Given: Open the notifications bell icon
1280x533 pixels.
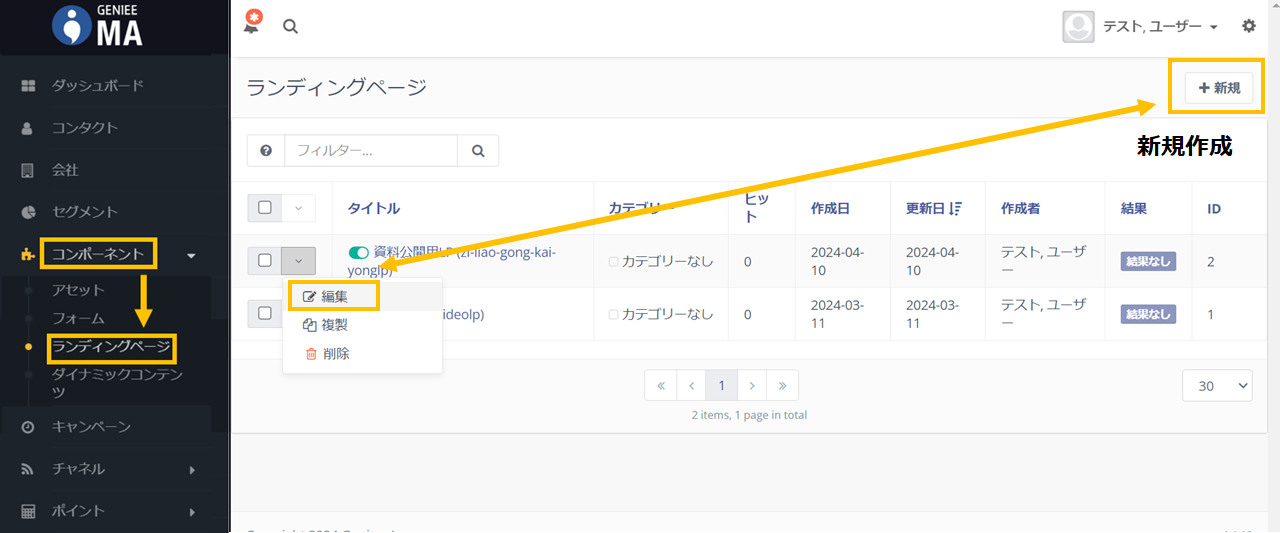Looking at the screenshot, I should [252, 25].
